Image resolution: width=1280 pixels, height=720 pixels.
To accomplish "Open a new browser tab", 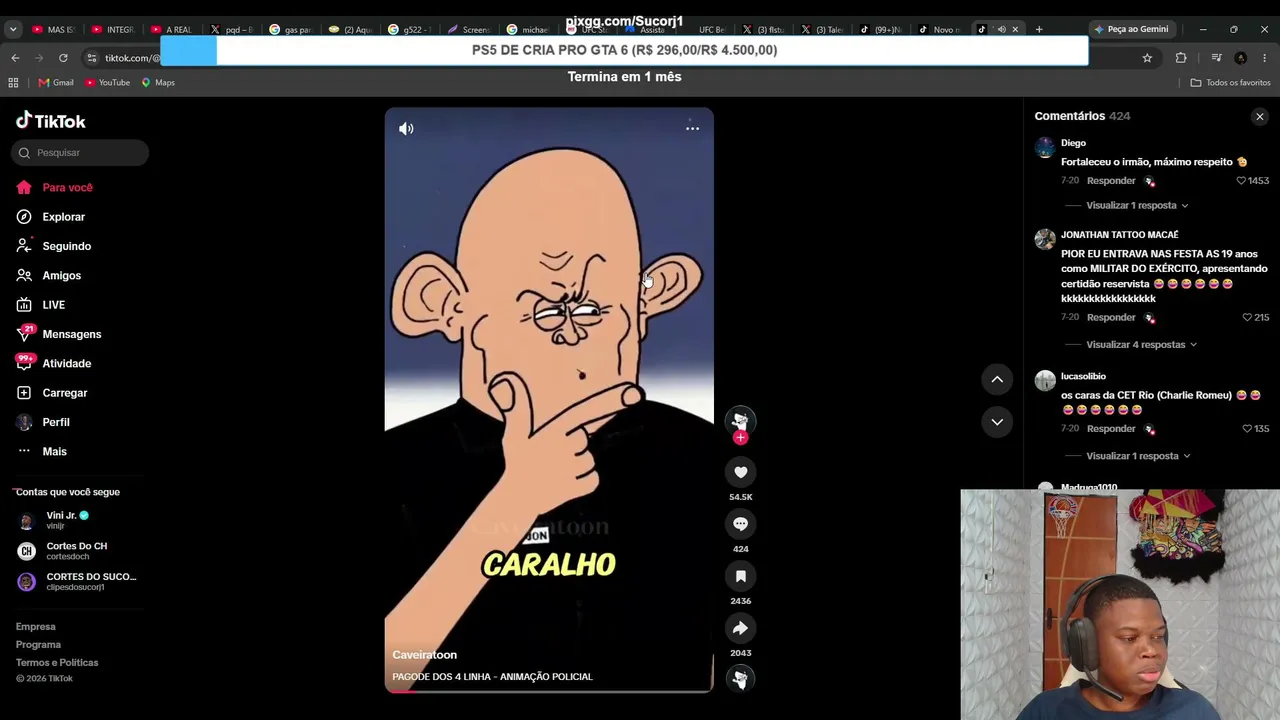I will click(x=1039, y=29).
